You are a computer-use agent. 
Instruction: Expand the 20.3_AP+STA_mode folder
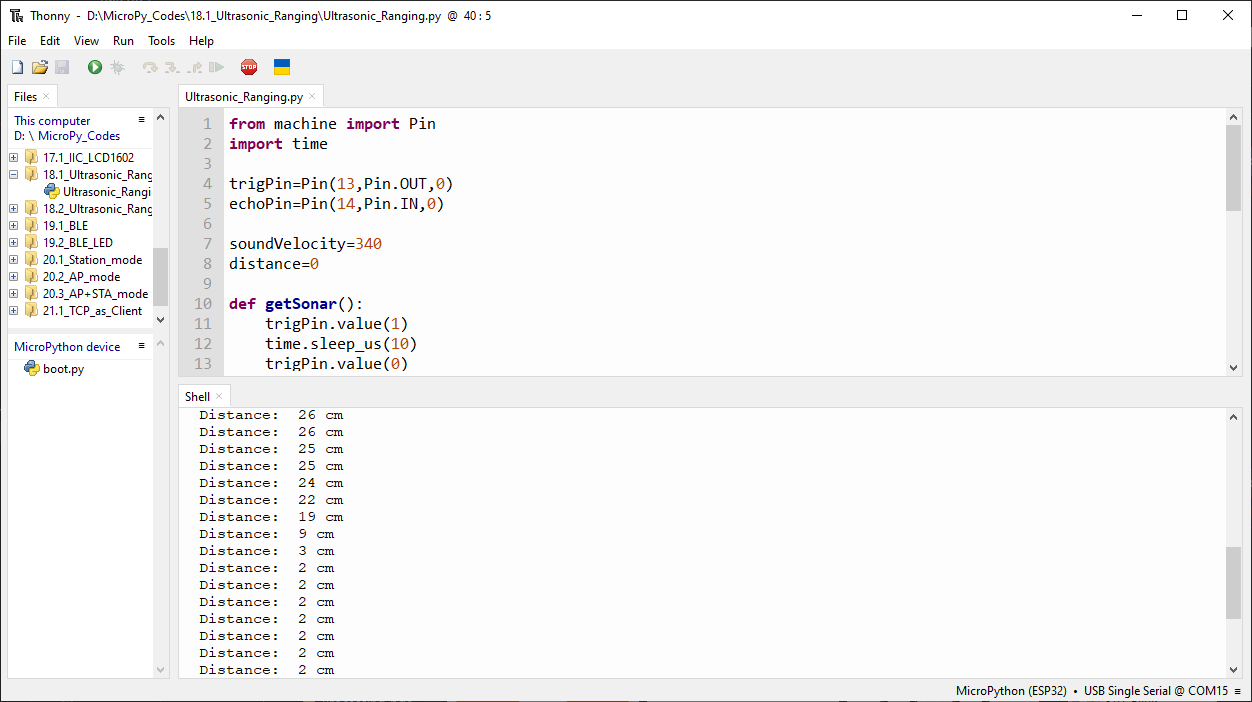click(14, 294)
